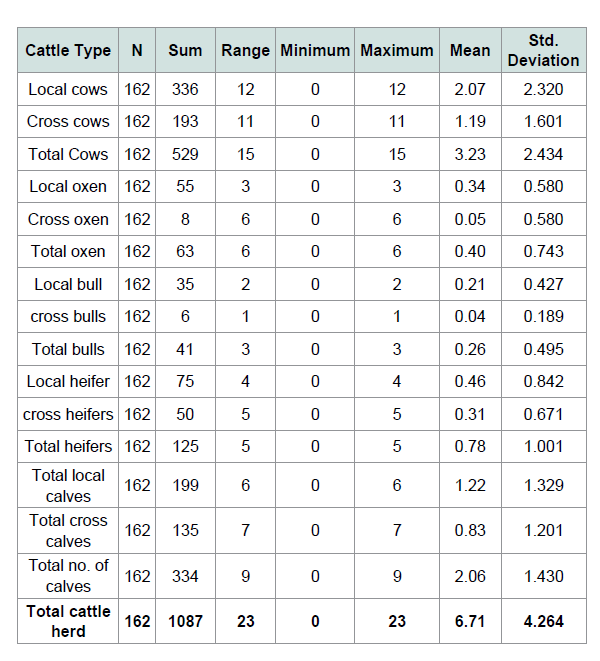This screenshot has width=600, height=661.
Task: Select the Minimum column header
Action: pyautogui.click(x=315, y=50)
